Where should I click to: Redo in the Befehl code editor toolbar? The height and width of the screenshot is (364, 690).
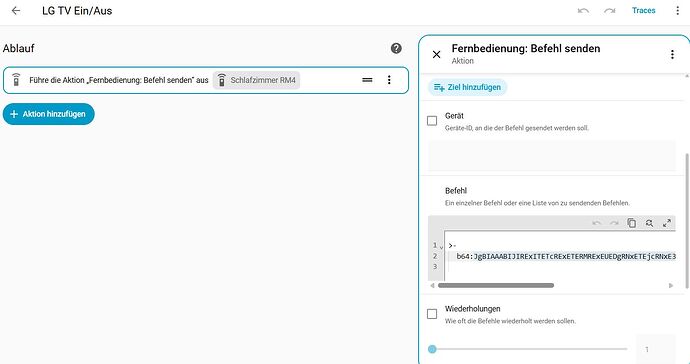614,223
